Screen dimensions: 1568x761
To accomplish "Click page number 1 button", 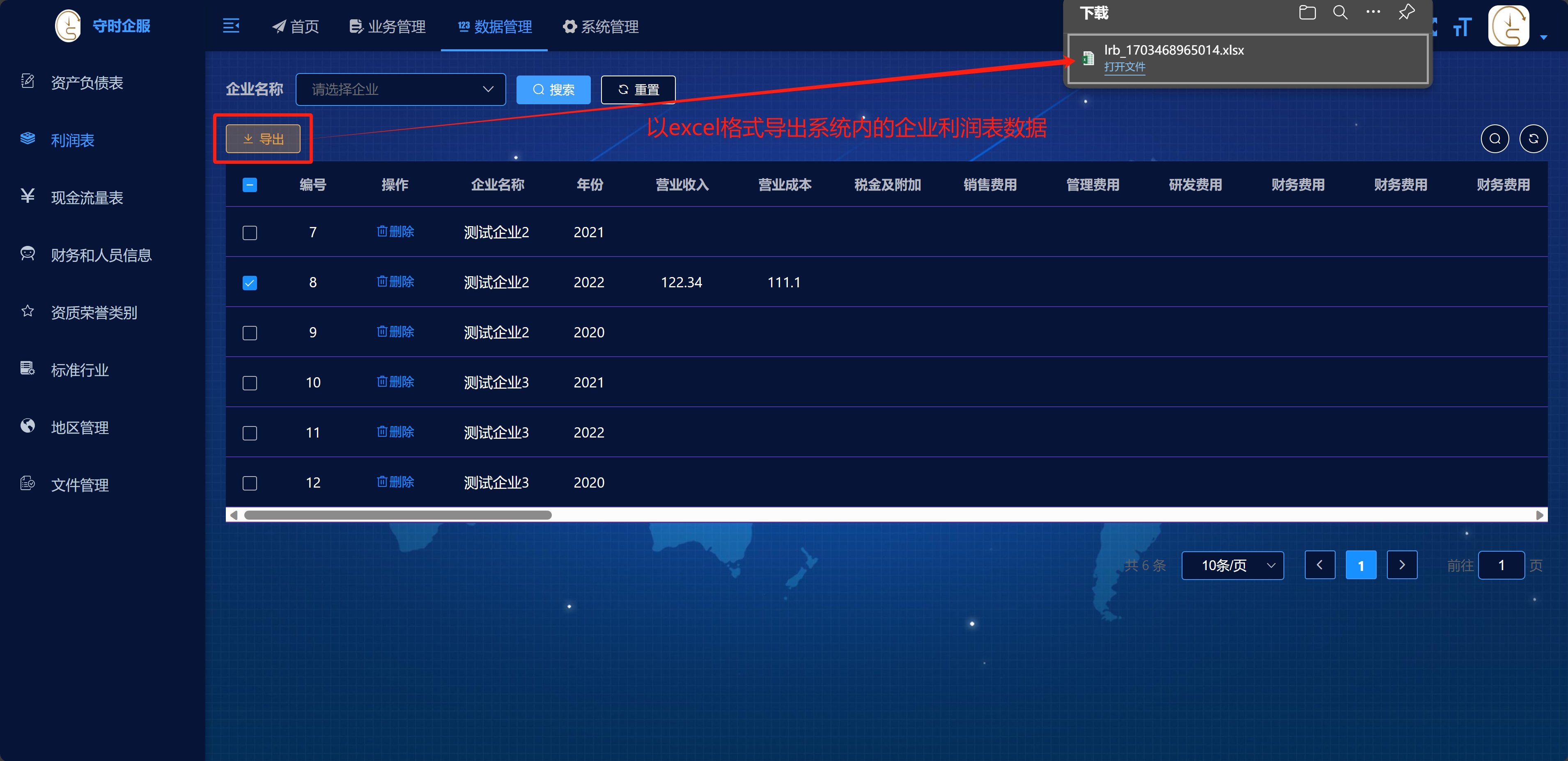I will click(x=1361, y=565).
